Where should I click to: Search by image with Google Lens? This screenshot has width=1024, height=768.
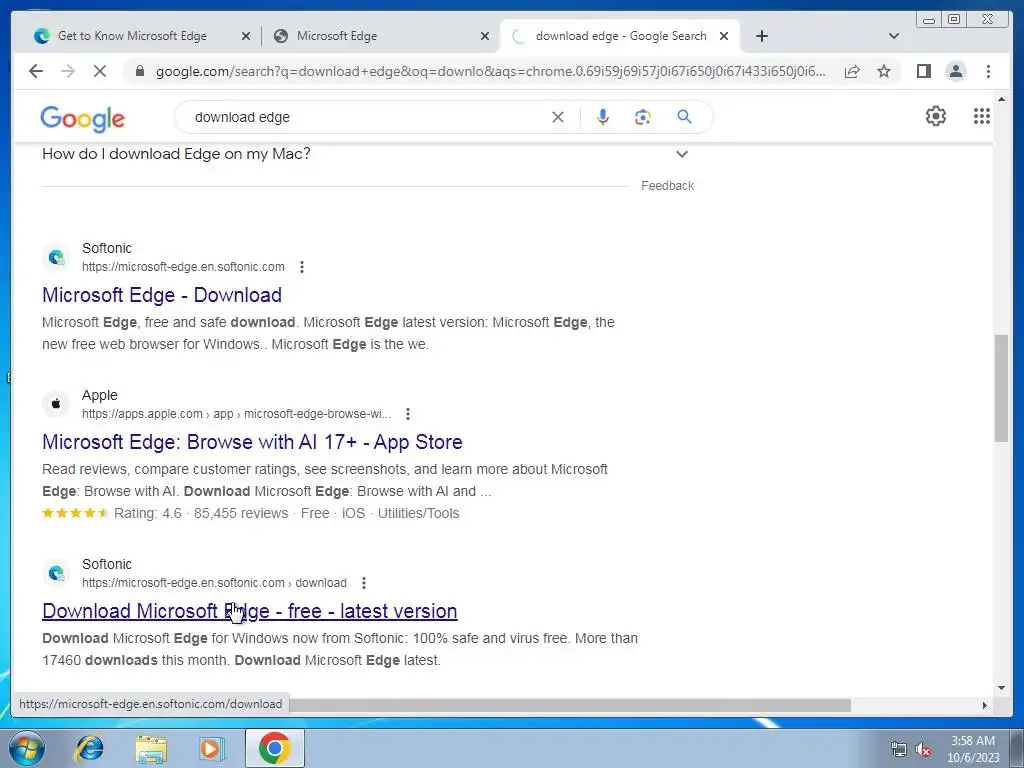click(643, 117)
